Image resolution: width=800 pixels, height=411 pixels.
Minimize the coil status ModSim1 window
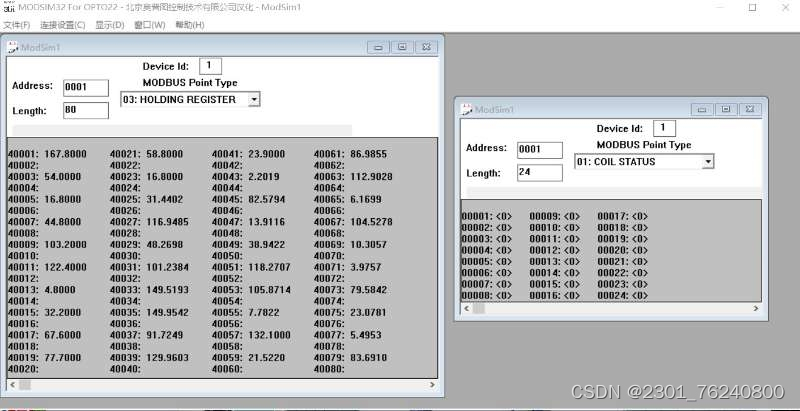tap(702, 109)
